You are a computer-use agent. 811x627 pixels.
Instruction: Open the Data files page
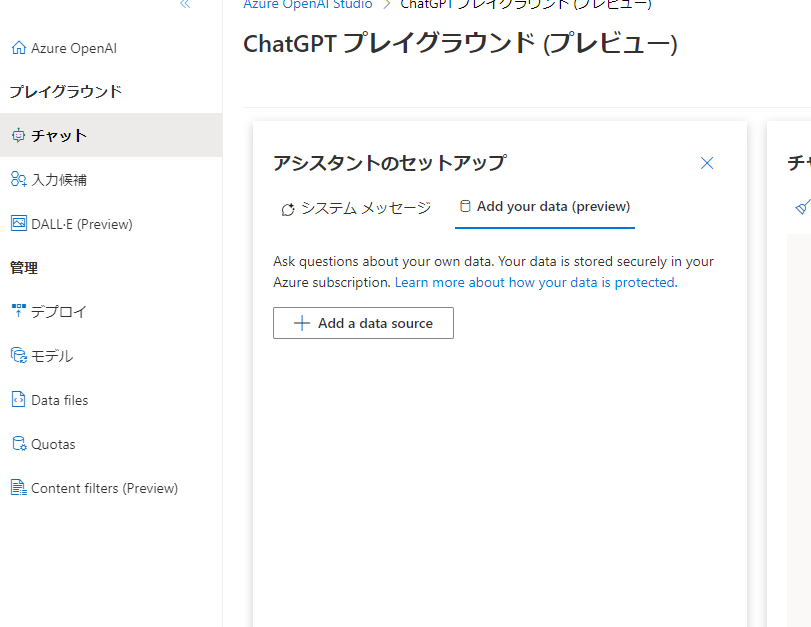click(x=59, y=400)
